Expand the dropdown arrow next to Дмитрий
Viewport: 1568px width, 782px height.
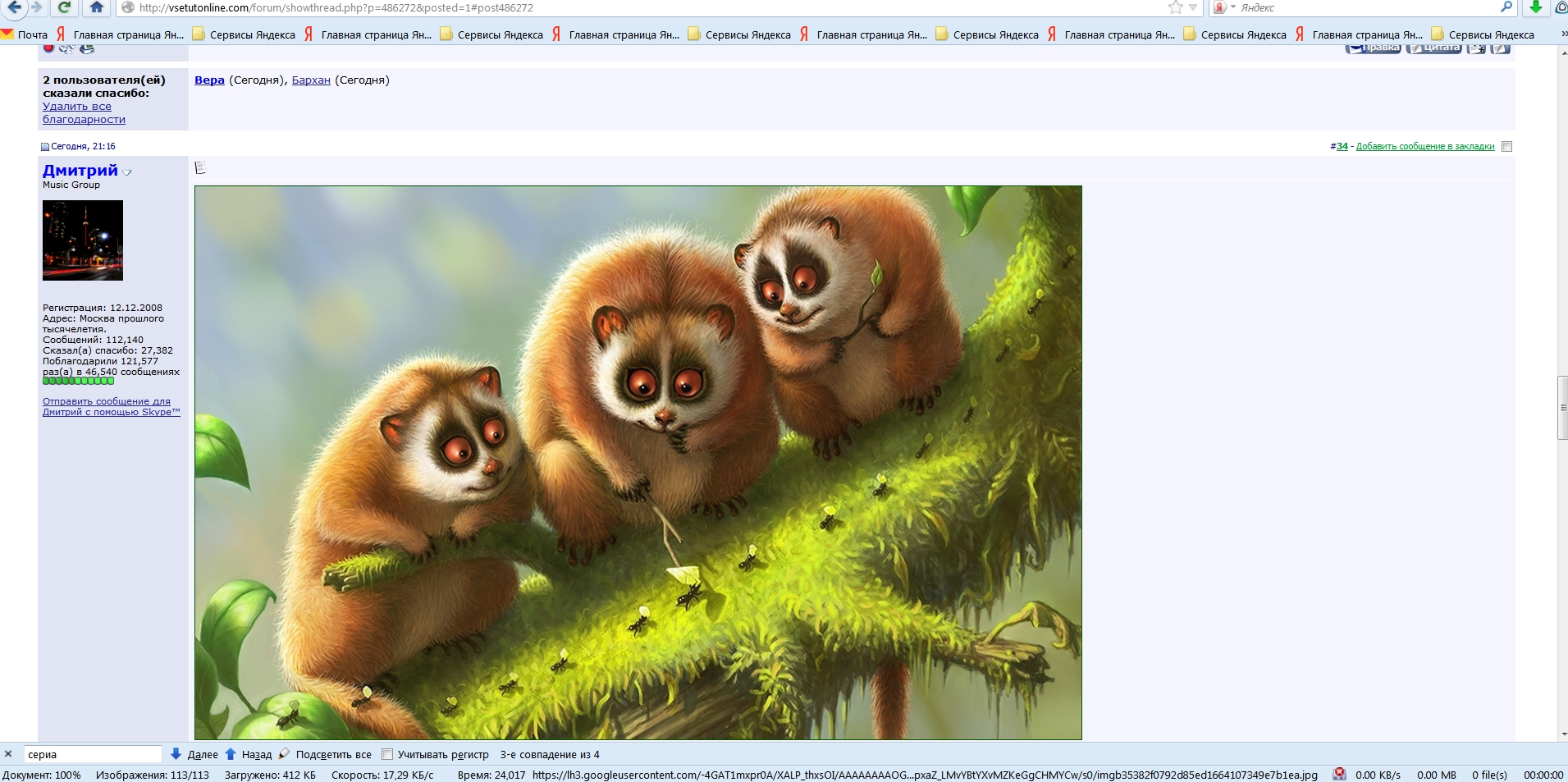coord(127,172)
